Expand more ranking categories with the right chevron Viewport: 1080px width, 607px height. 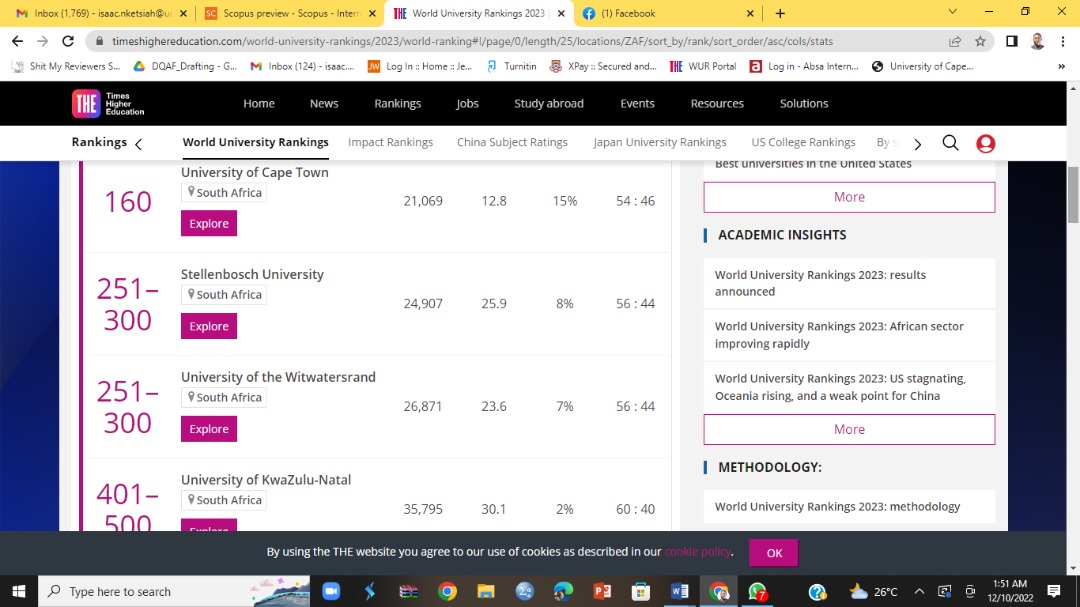click(x=917, y=143)
